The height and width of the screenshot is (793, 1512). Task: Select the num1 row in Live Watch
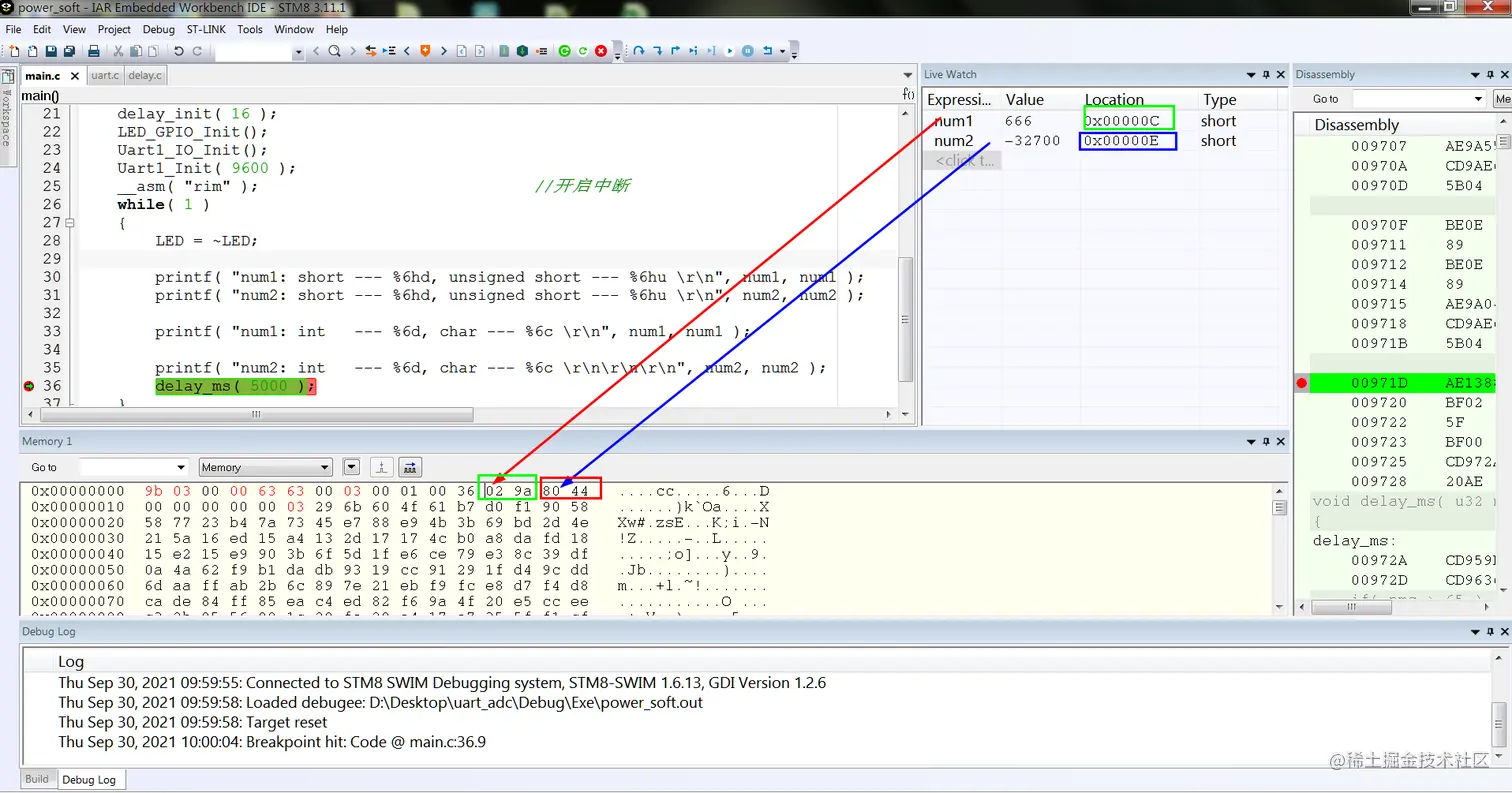pyautogui.click(x=1105, y=121)
